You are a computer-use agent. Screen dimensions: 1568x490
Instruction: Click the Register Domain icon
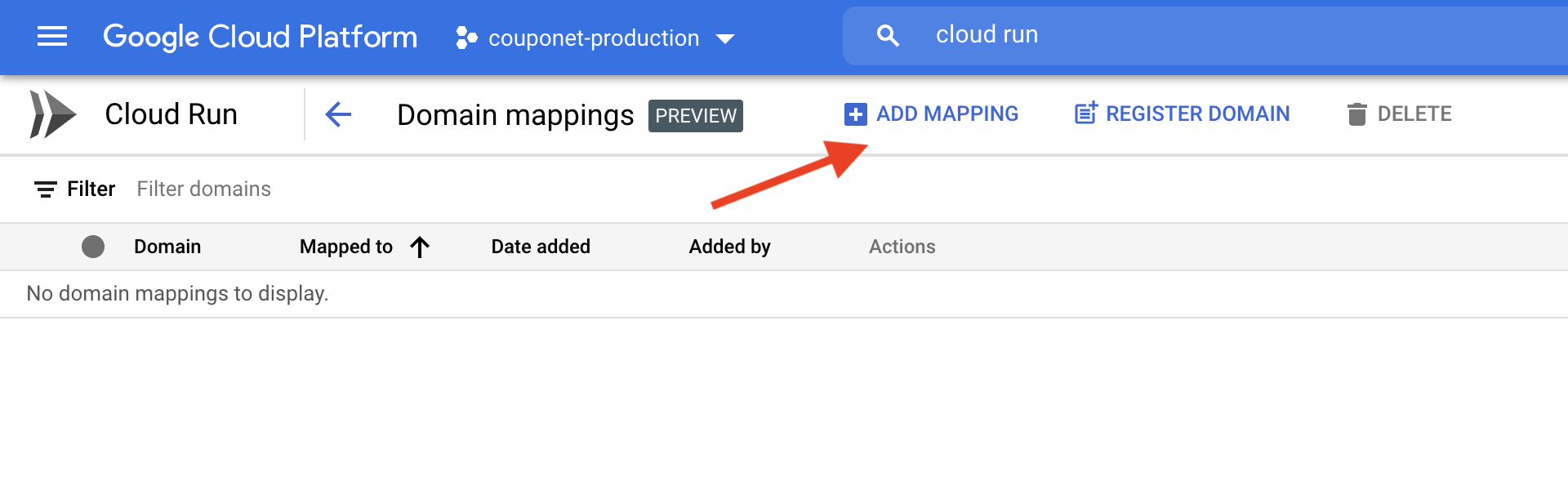pyautogui.click(x=1086, y=114)
